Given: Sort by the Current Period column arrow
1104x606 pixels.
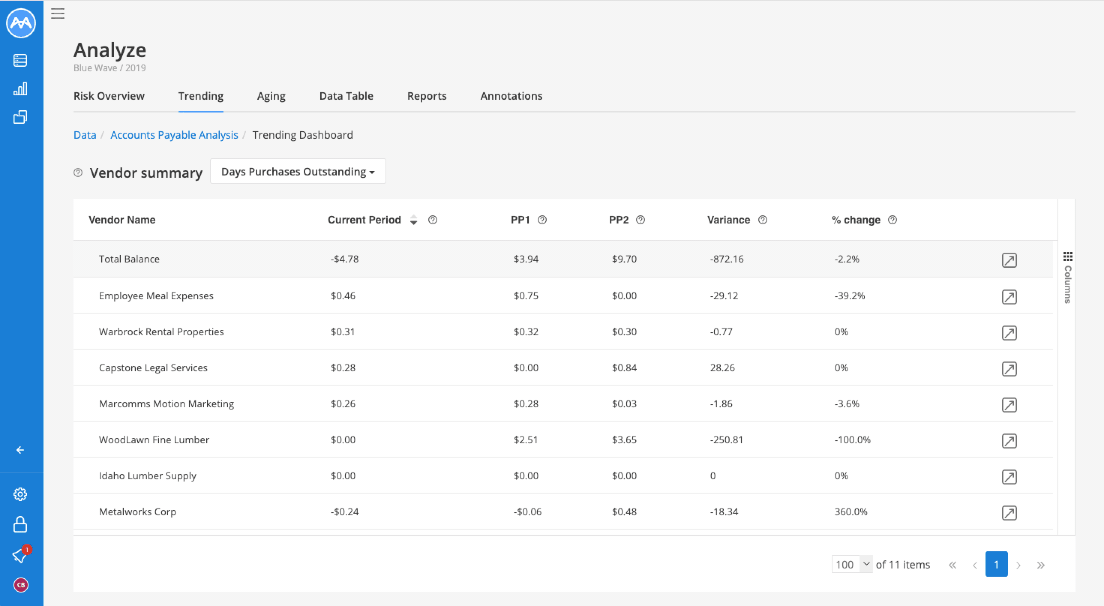Looking at the screenshot, I should pos(414,220).
